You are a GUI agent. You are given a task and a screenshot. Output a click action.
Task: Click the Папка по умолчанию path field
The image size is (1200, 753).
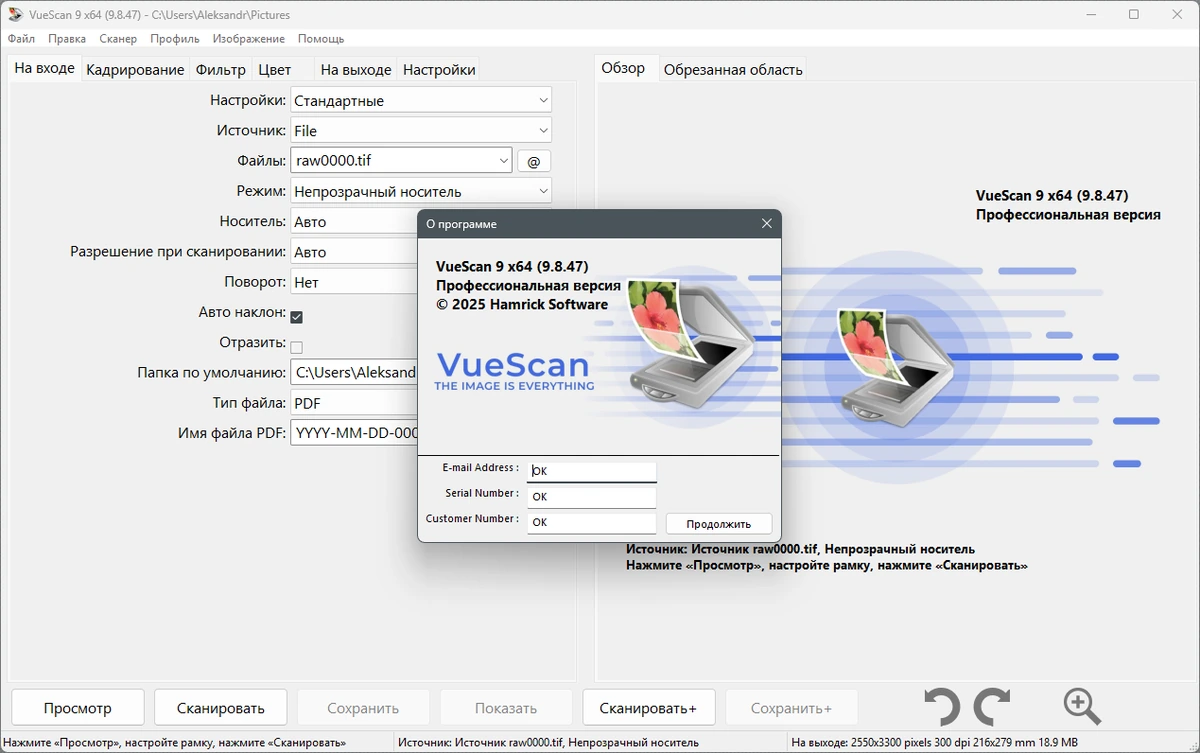(354, 372)
